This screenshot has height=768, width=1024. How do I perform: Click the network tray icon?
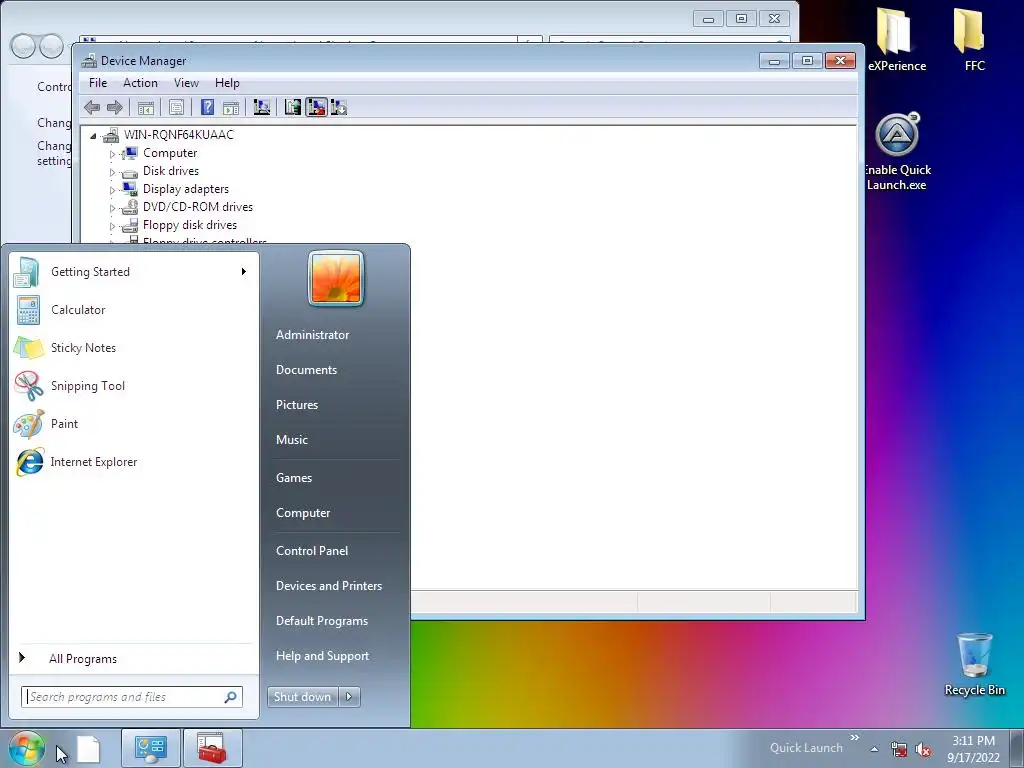(x=899, y=750)
